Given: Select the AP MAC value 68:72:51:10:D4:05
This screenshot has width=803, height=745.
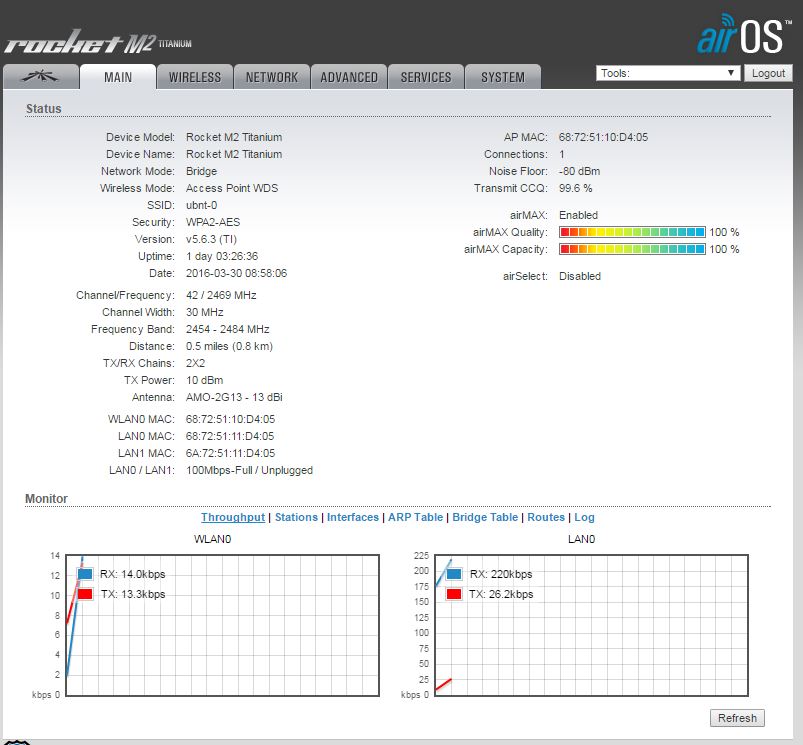Looking at the screenshot, I should point(603,137).
